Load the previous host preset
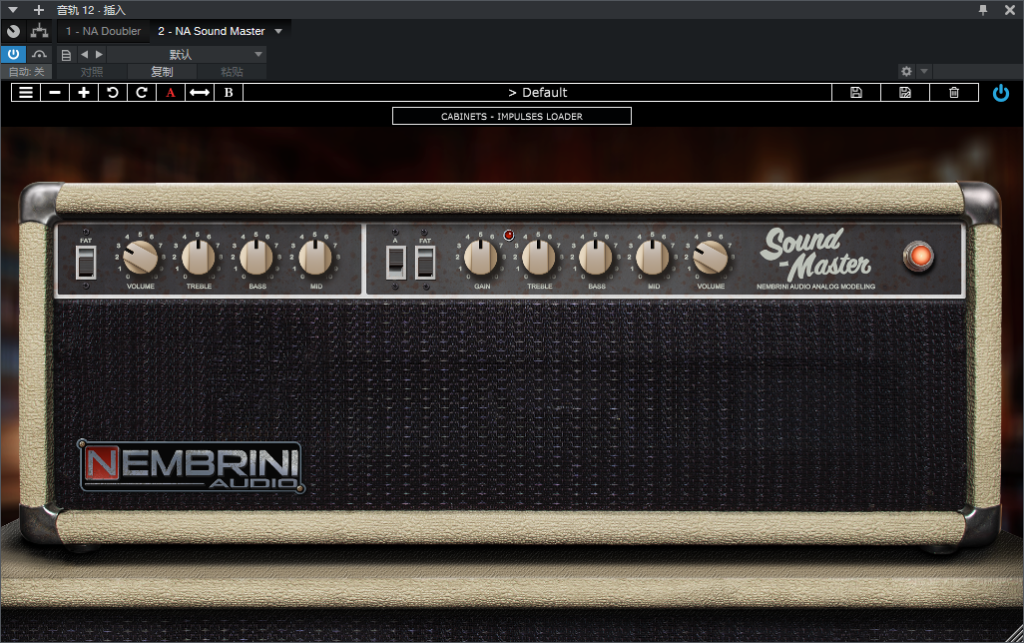The image size is (1024, 643). pyautogui.click(x=84, y=54)
